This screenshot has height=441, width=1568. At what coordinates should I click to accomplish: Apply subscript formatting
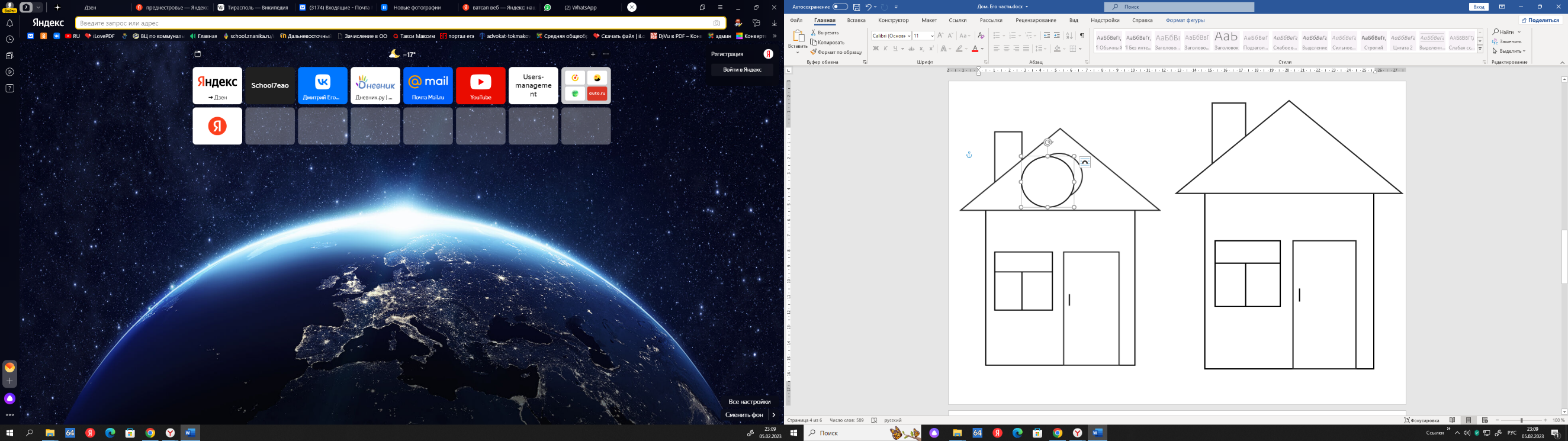click(x=921, y=49)
